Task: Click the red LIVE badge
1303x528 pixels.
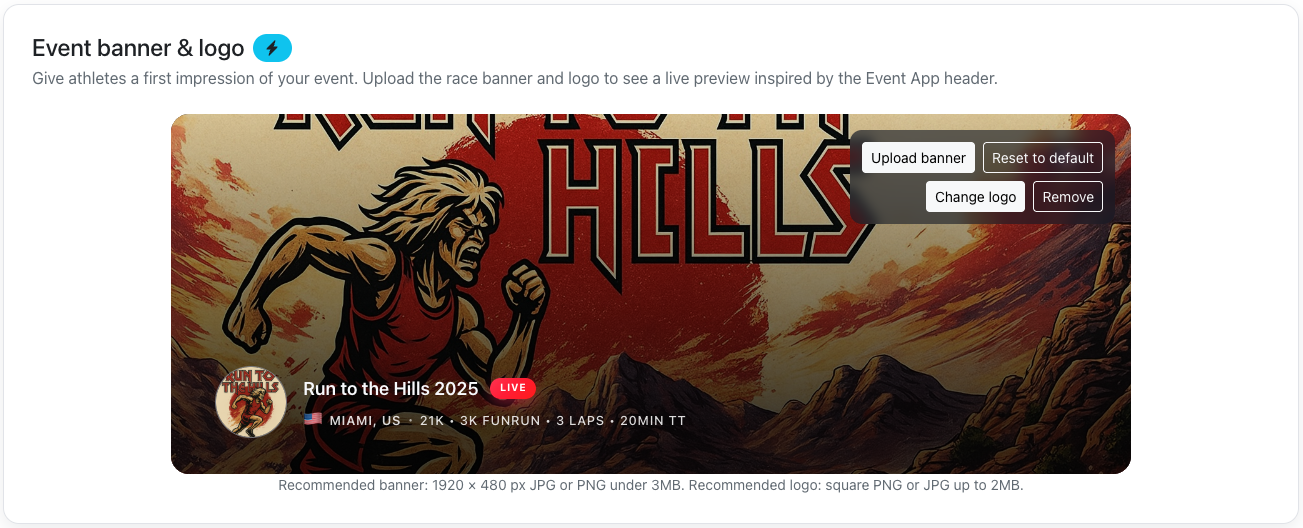Action: pos(513,388)
